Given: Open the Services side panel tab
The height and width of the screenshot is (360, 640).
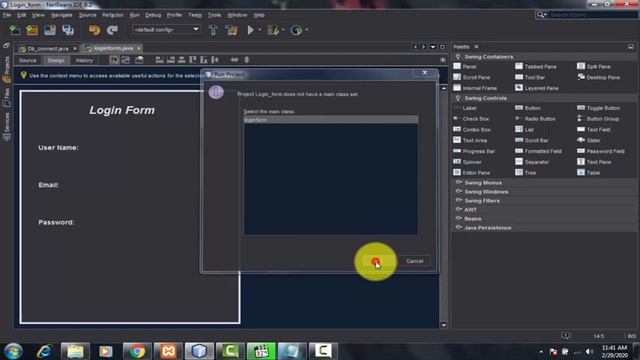Looking at the screenshot, I should coord(7,127).
